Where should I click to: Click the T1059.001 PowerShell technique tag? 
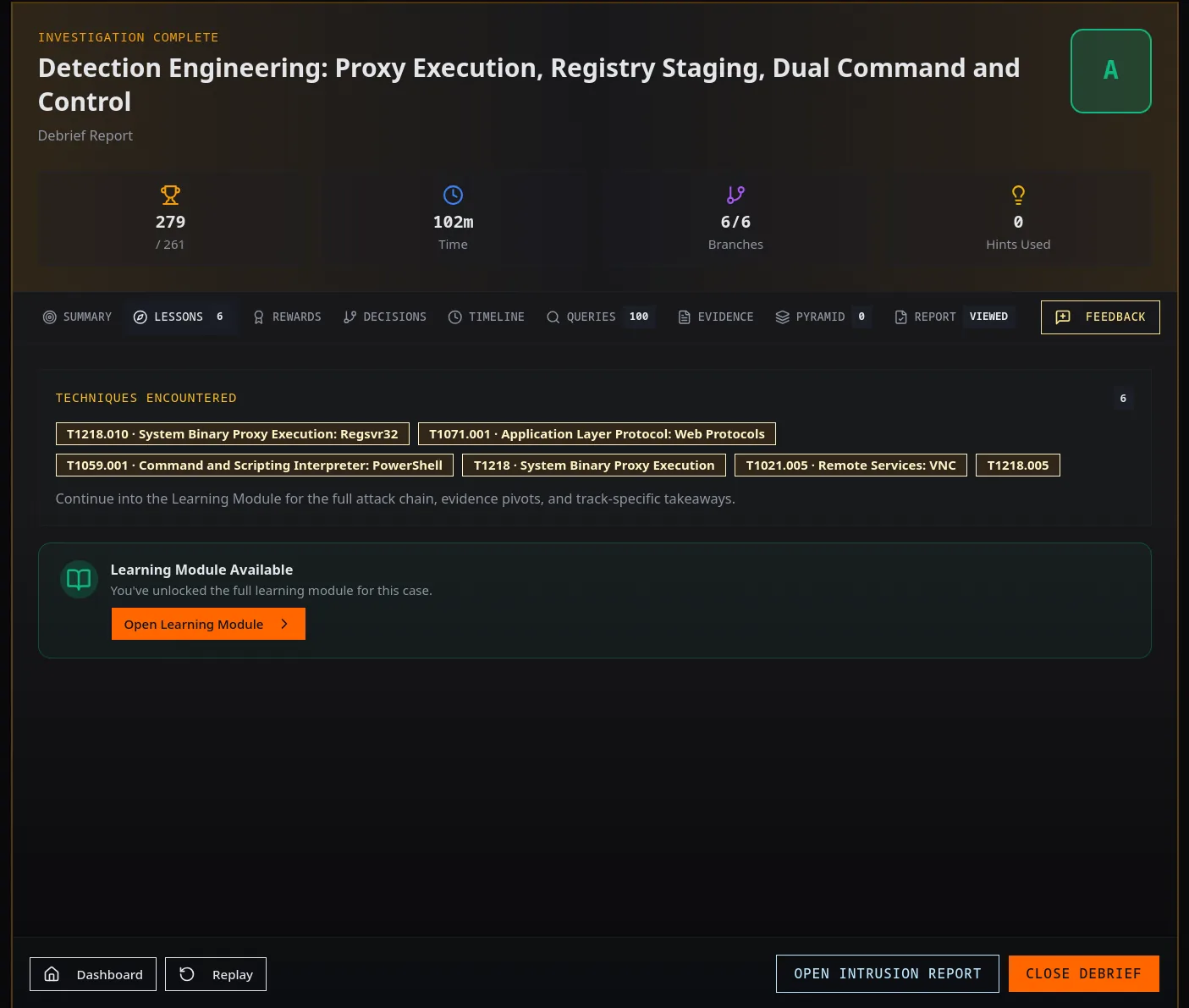point(255,465)
